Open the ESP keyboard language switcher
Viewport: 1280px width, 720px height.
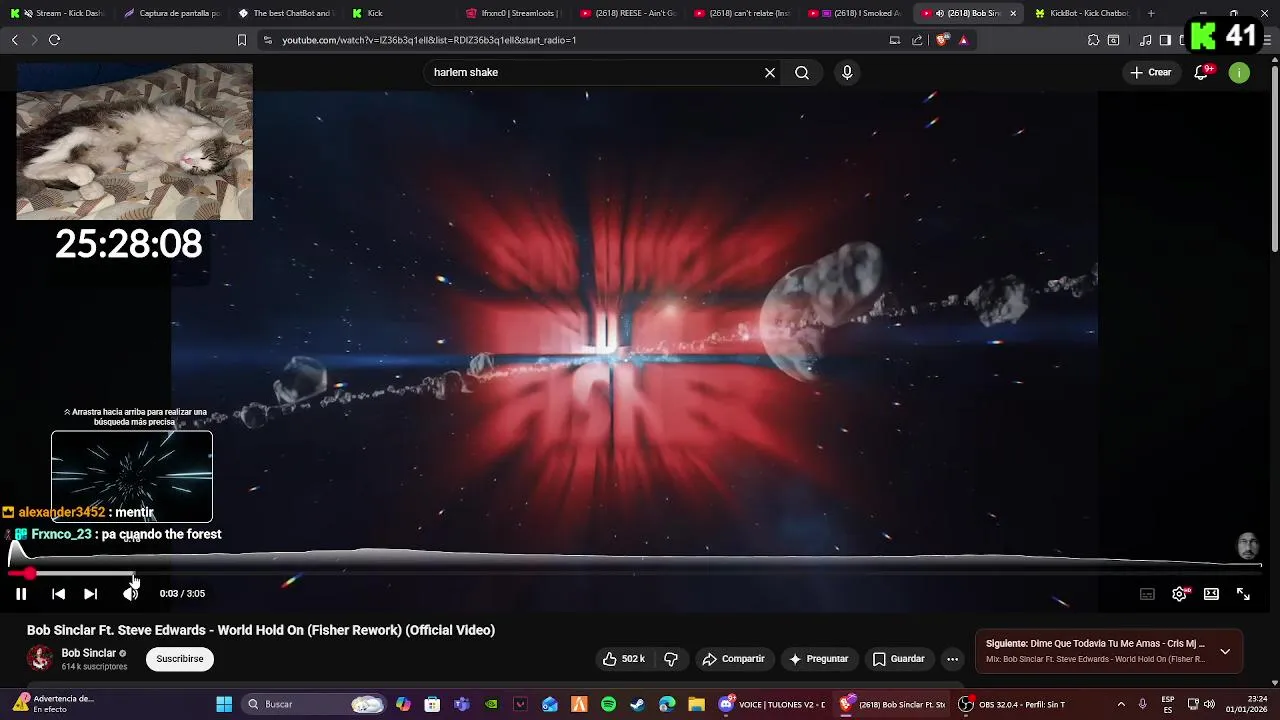[1168, 704]
